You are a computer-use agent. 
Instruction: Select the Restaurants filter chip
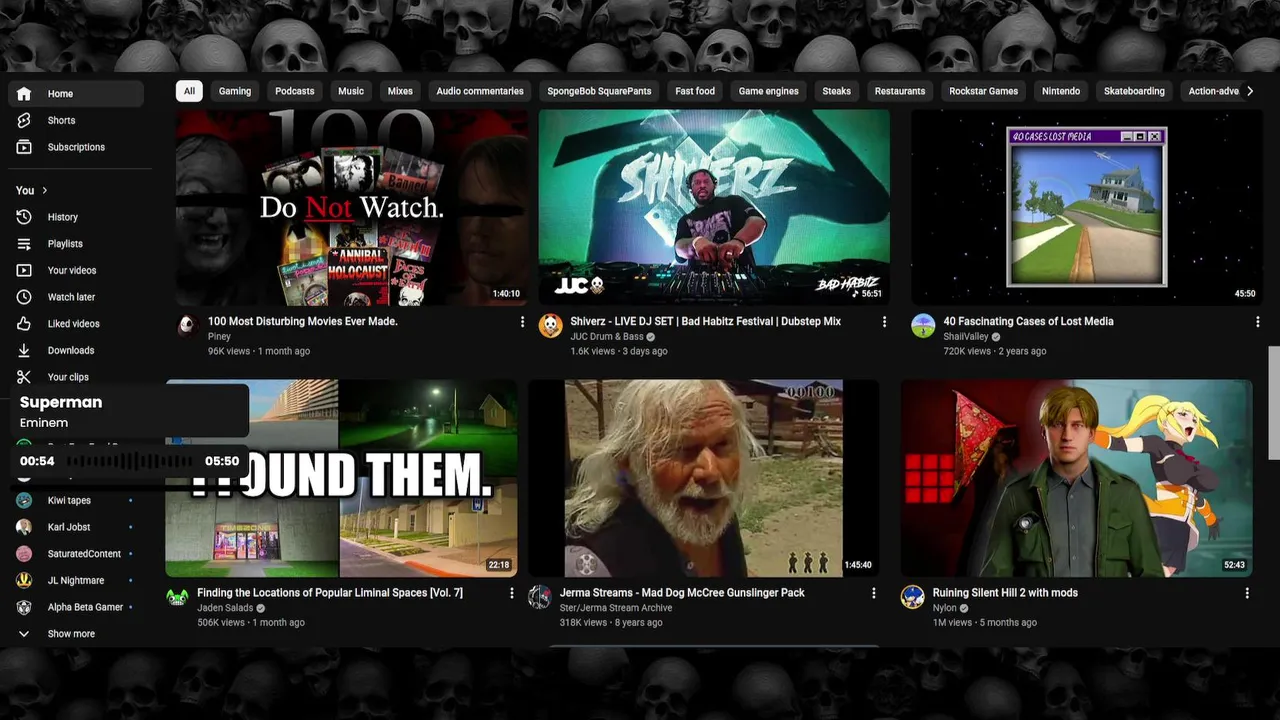pyautogui.click(x=900, y=91)
